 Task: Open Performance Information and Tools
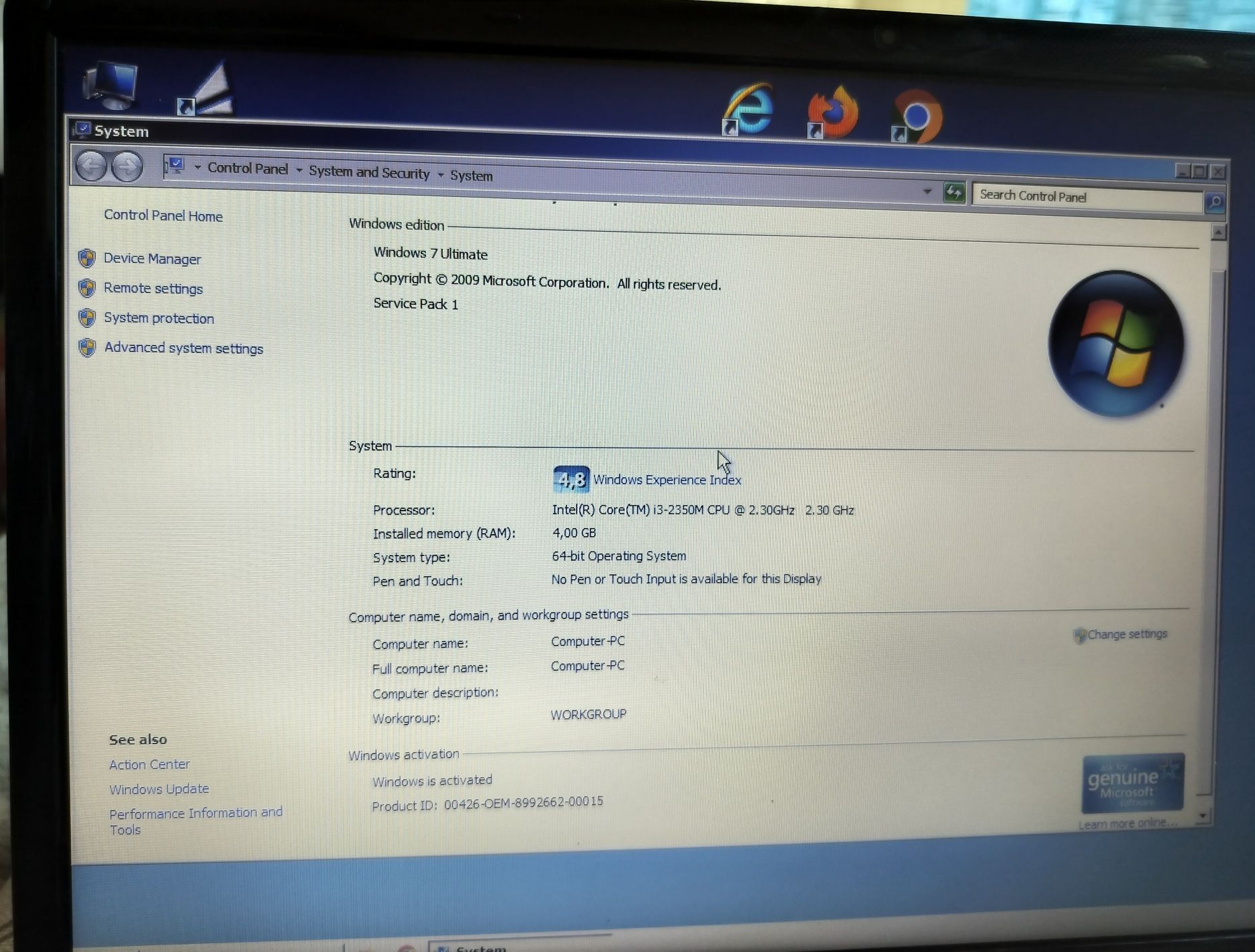pyautogui.click(x=195, y=821)
